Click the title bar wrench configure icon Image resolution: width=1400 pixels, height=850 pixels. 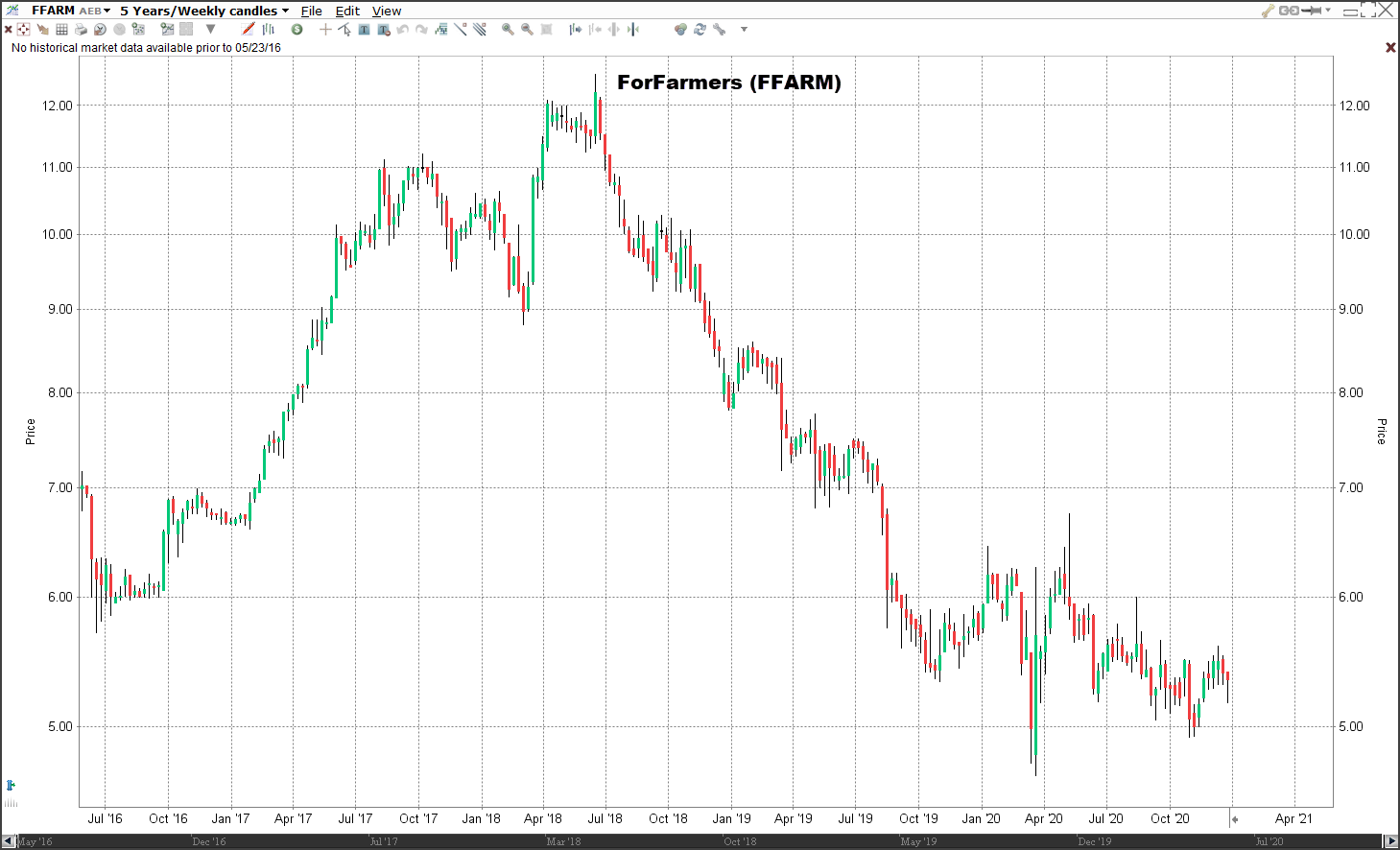point(1268,11)
